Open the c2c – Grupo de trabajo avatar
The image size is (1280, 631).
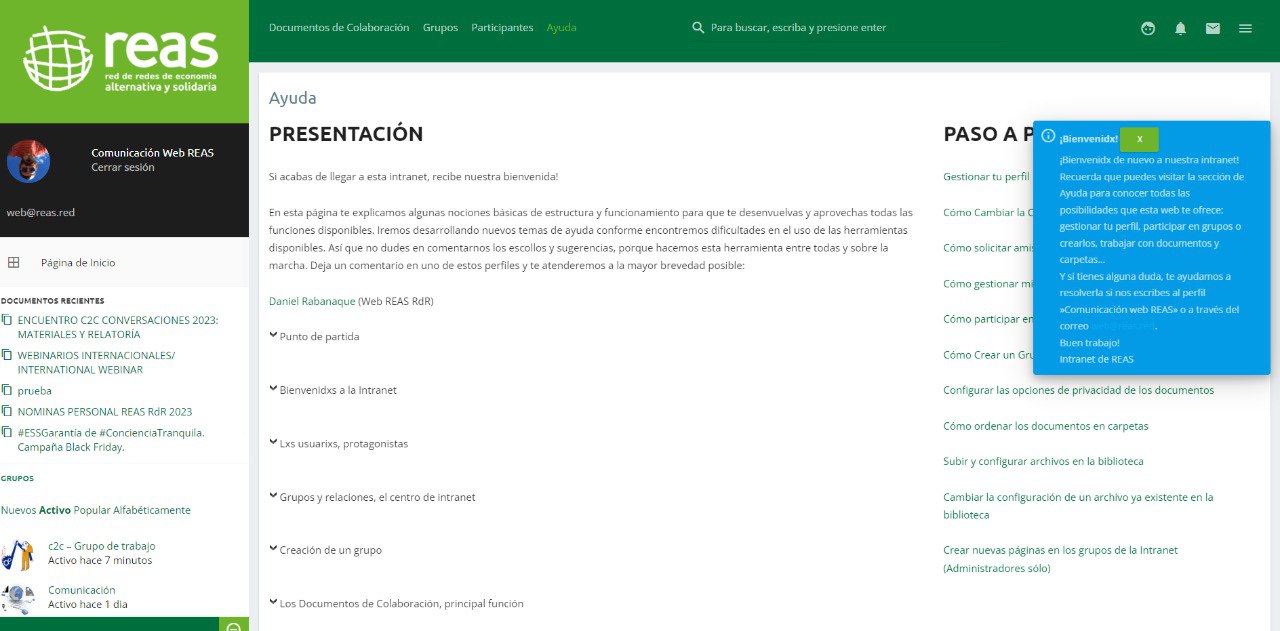coord(17,554)
